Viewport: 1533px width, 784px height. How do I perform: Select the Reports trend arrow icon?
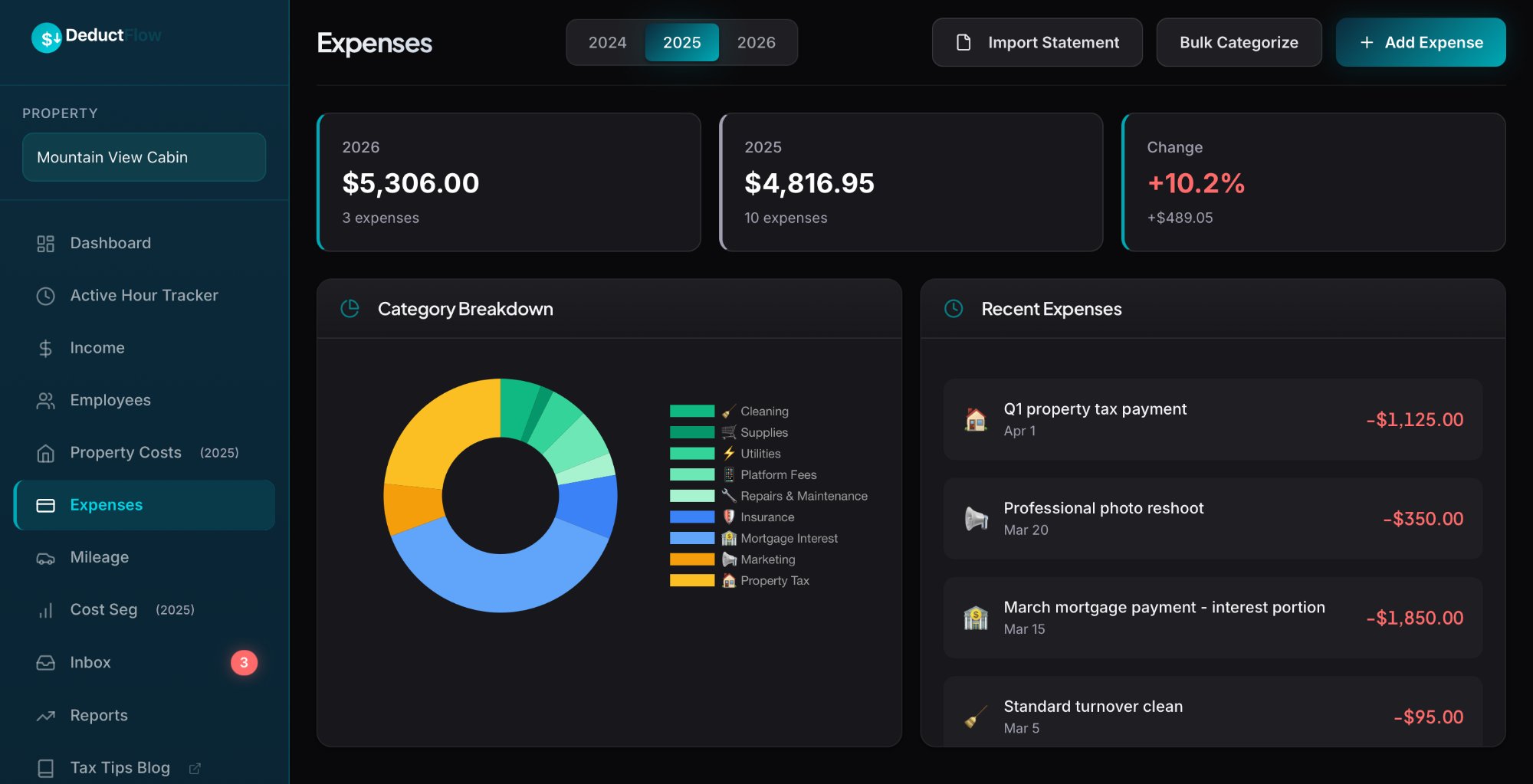(x=45, y=714)
